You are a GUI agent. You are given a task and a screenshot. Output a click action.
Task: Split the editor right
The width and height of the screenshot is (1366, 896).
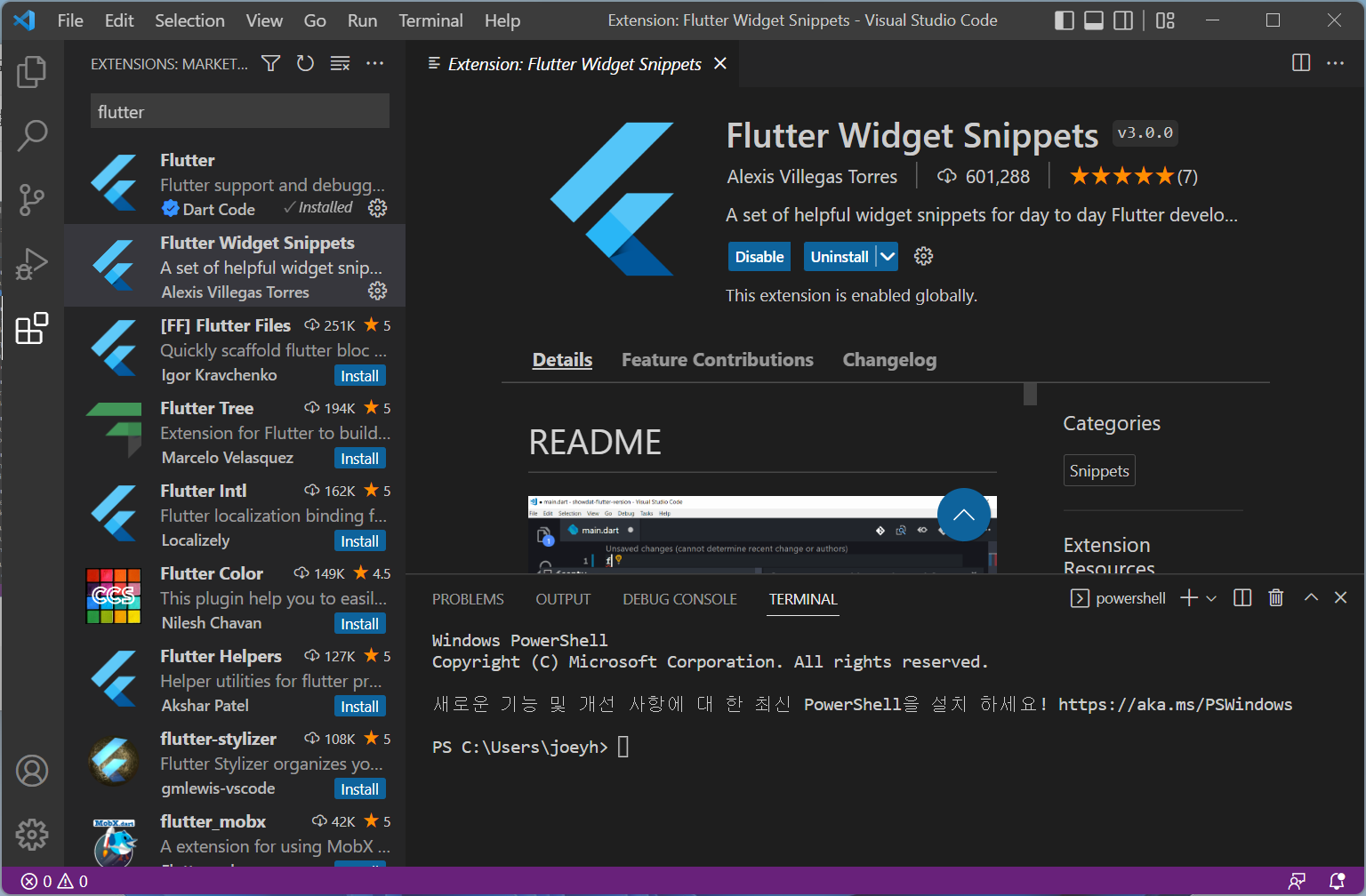tap(1301, 62)
